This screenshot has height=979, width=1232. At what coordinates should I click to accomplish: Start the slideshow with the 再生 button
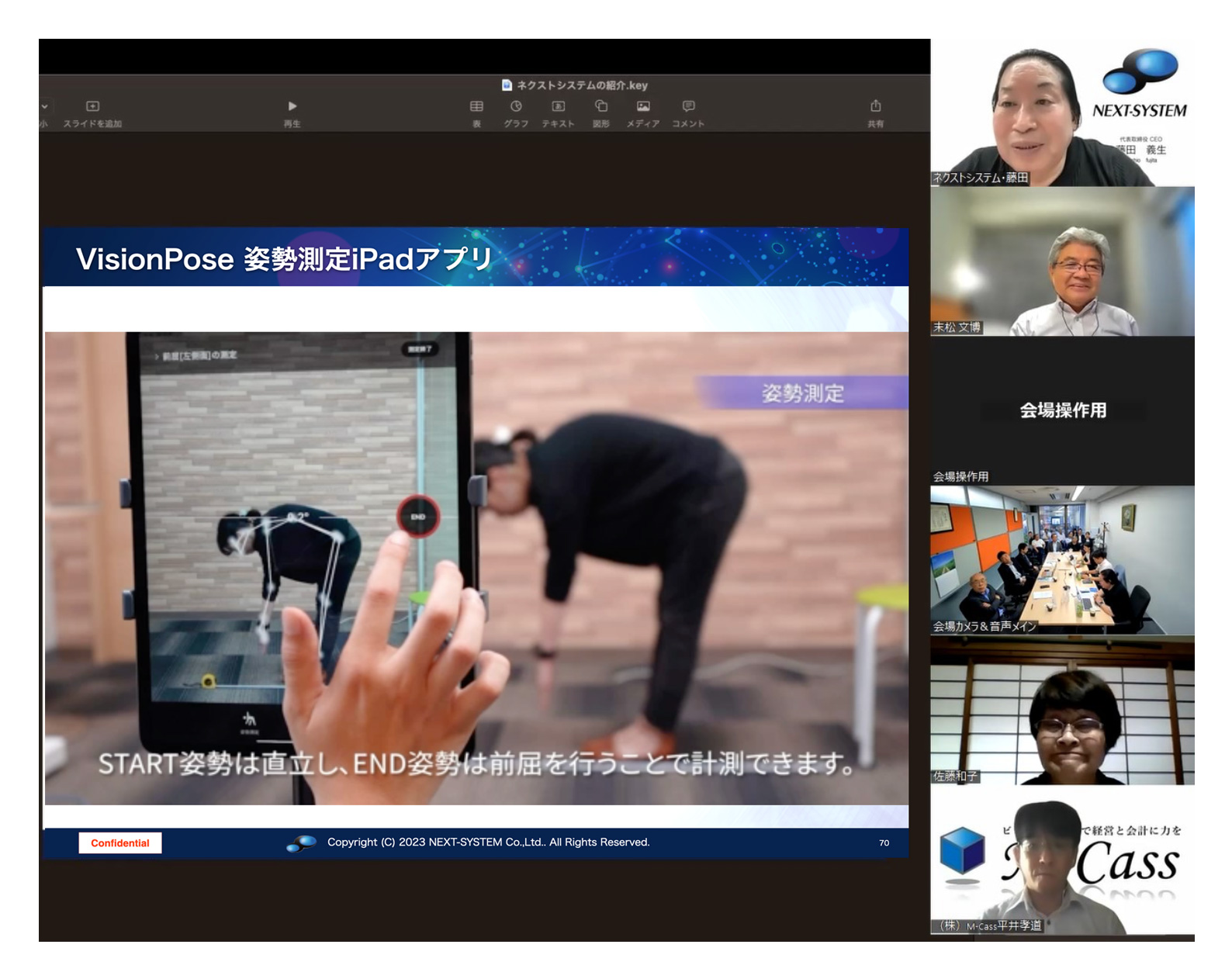[x=292, y=106]
